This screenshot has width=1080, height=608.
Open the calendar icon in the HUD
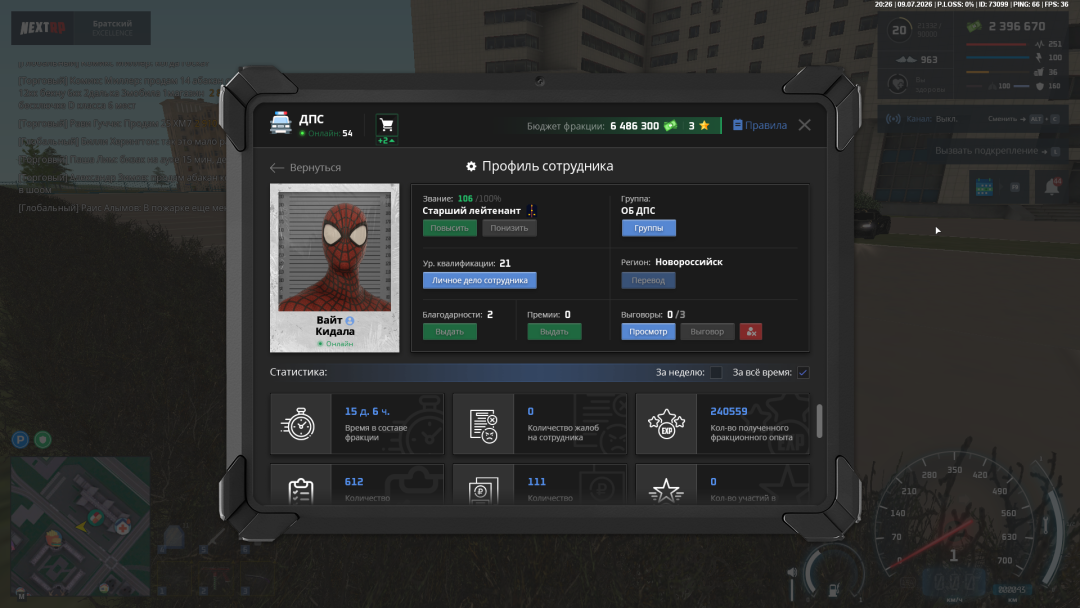pyautogui.click(x=984, y=187)
